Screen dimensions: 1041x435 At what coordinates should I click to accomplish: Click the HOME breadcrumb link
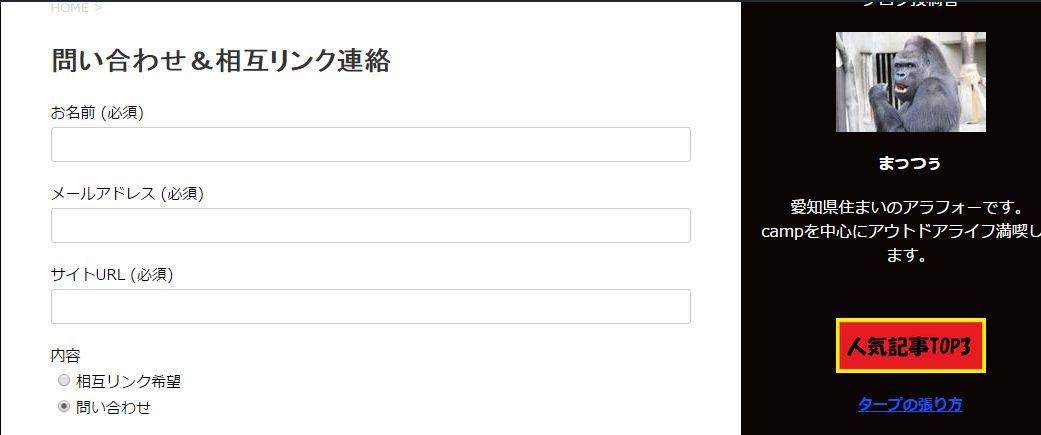point(70,8)
